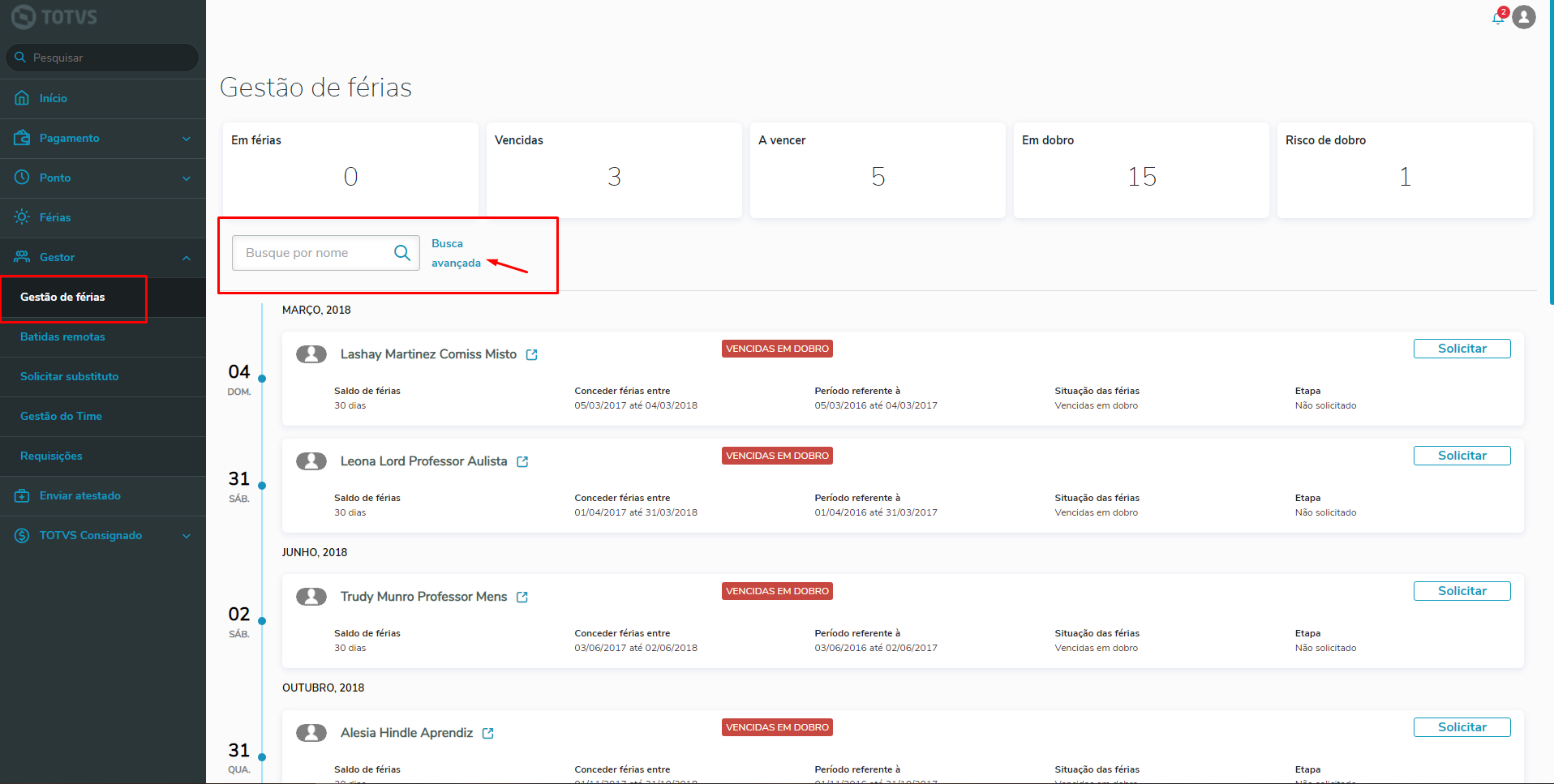Focus the Pesquisar sidebar search field
Image resolution: width=1554 pixels, height=784 pixels.
pyautogui.click(x=102, y=58)
